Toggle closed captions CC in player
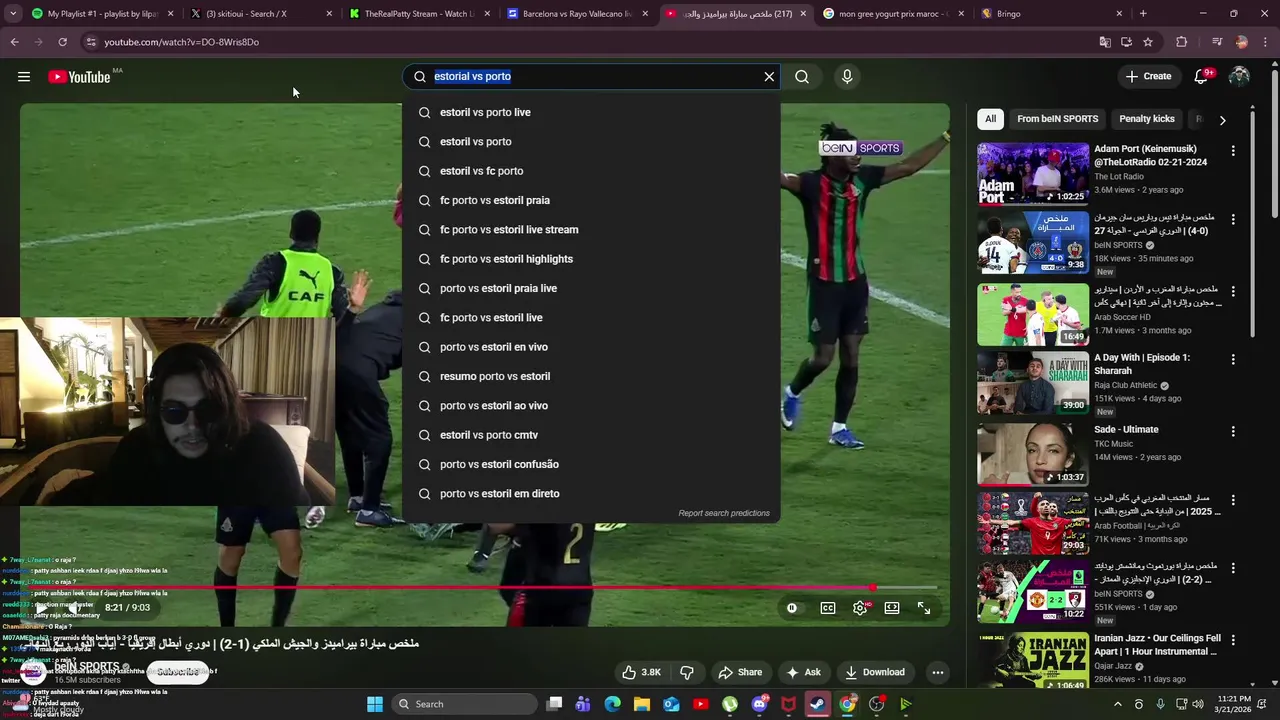 pyautogui.click(x=828, y=608)
